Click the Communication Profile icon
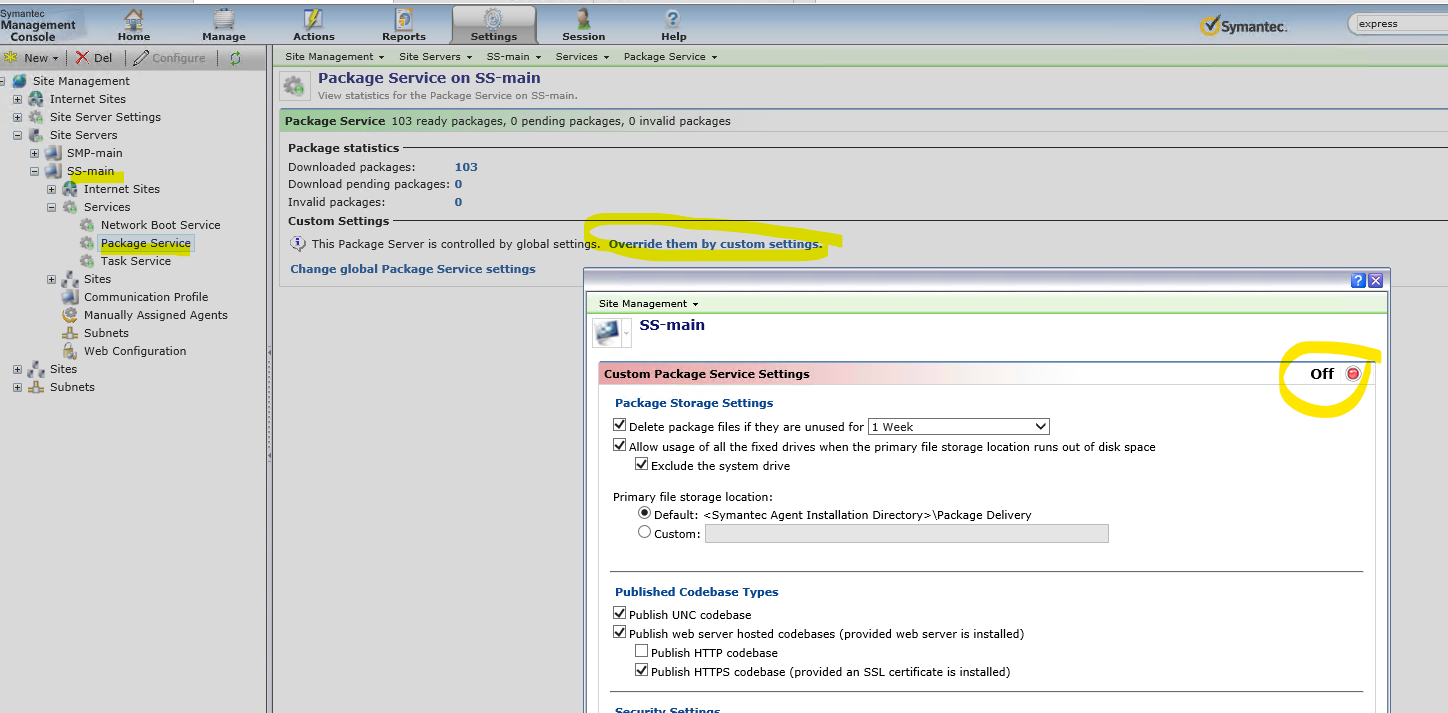The width and height of the screenshot is (1448, 713). click(x=70, y=297)
